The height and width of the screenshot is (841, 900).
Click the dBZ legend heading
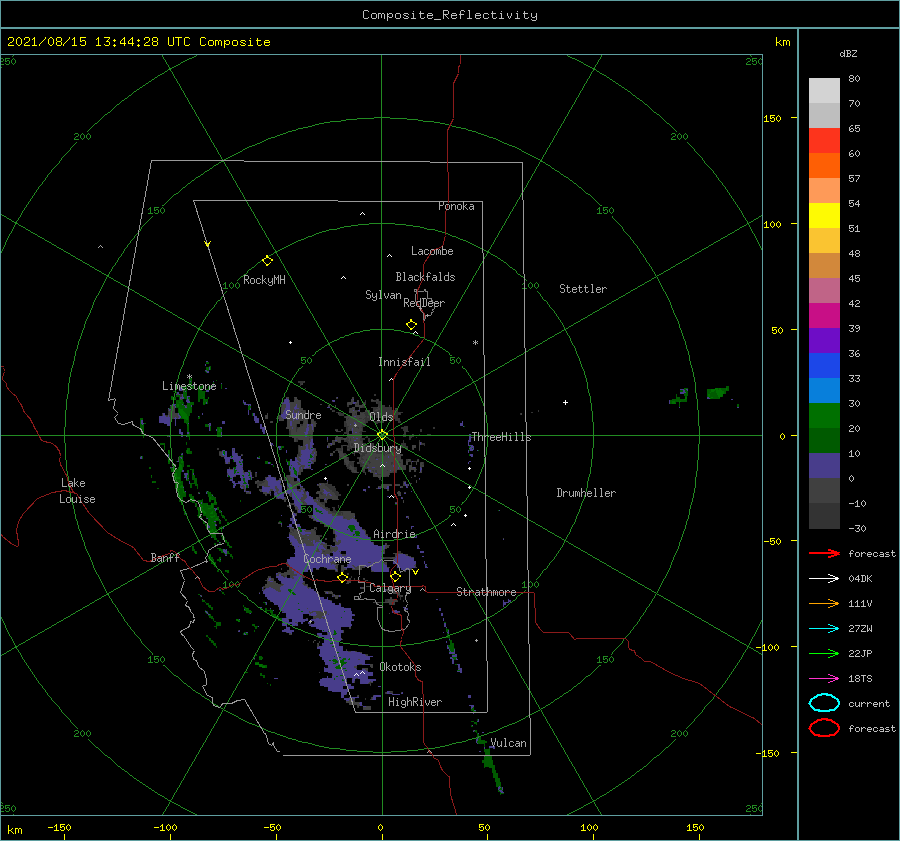point(848,53)
